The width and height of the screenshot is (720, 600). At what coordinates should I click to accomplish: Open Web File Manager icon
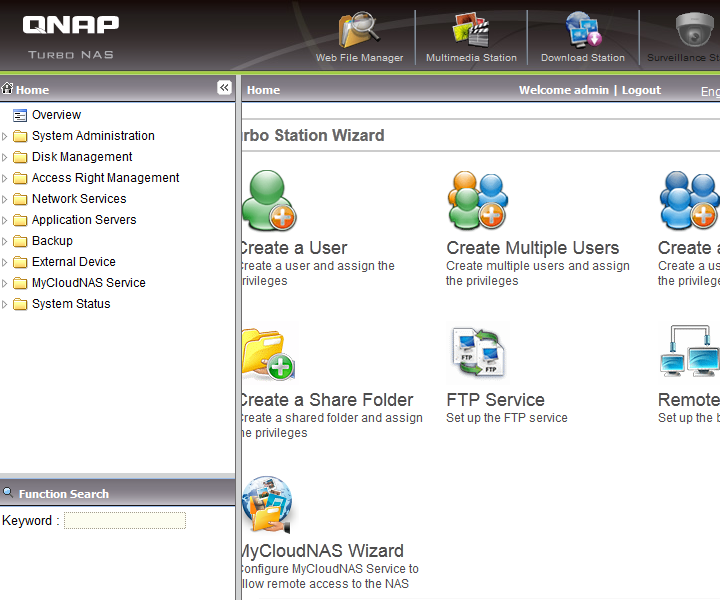[x=359, y=32]
